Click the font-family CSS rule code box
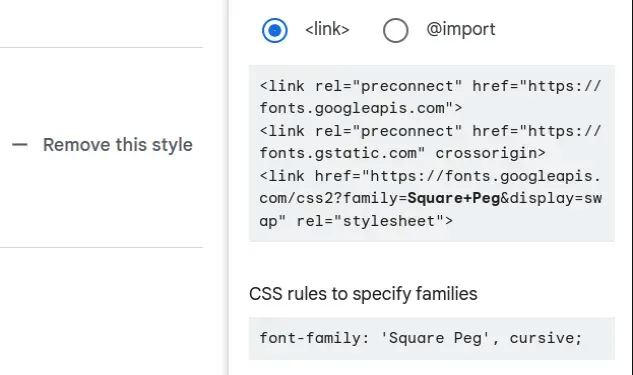633x375 pixels. (432, 338)
